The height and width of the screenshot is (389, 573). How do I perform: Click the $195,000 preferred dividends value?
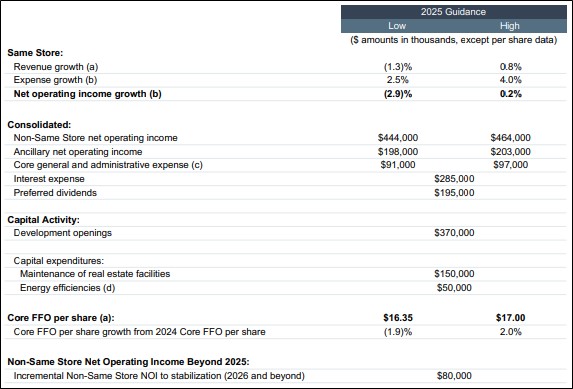[x=454, y=193]
